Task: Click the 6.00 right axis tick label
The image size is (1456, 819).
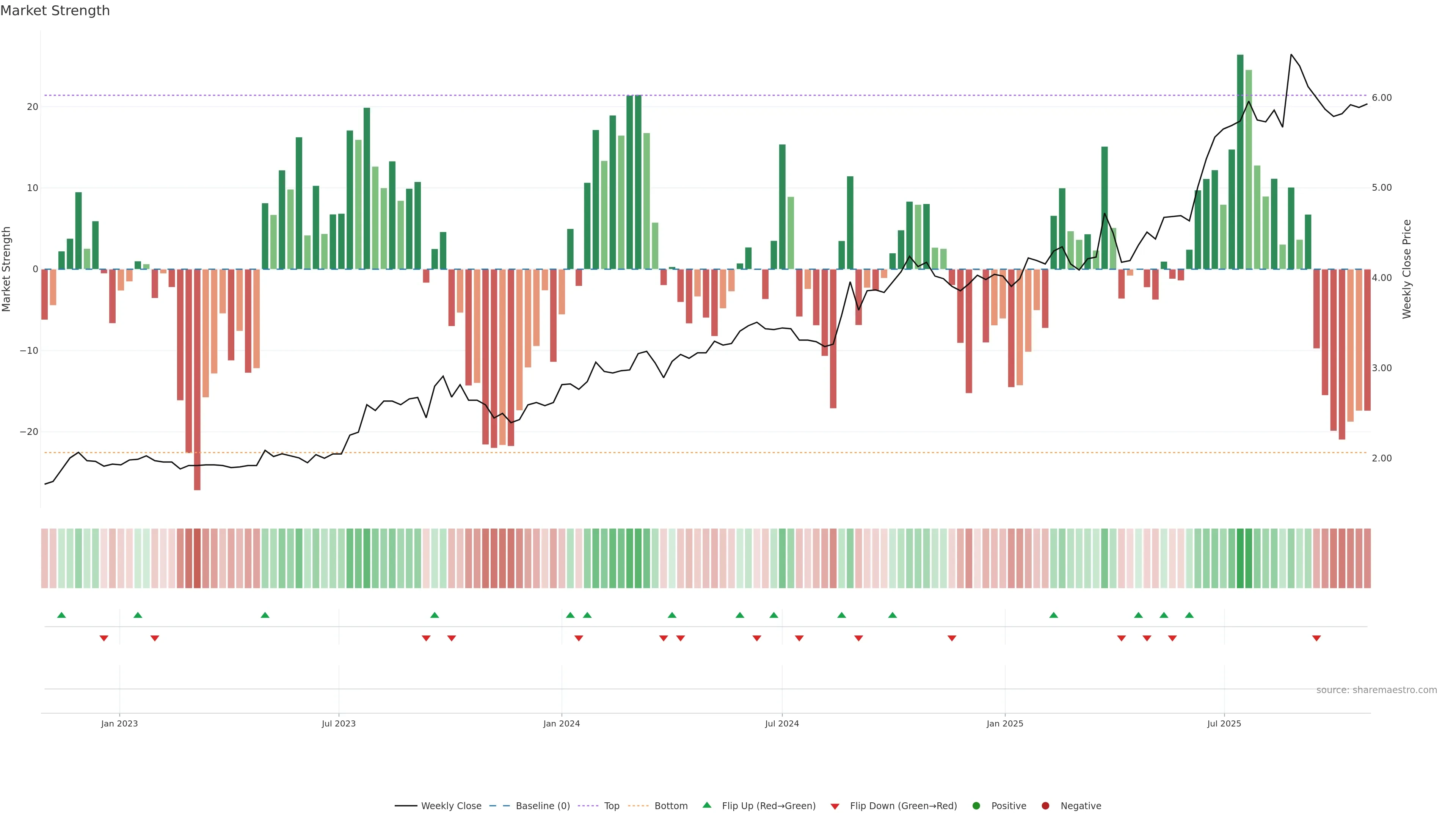Action: click(x=1381, y=98)
